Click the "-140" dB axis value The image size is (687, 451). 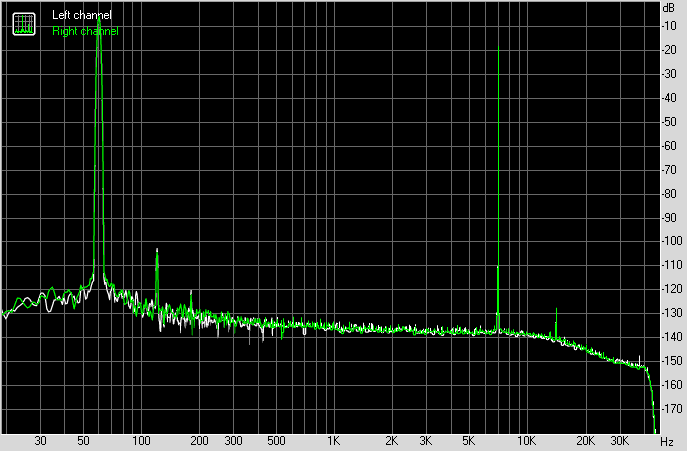click(x=672, y=337)
